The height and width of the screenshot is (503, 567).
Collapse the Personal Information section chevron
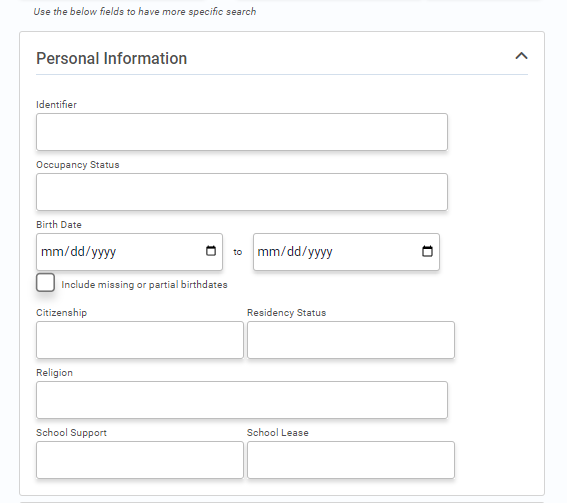[521, 56]
